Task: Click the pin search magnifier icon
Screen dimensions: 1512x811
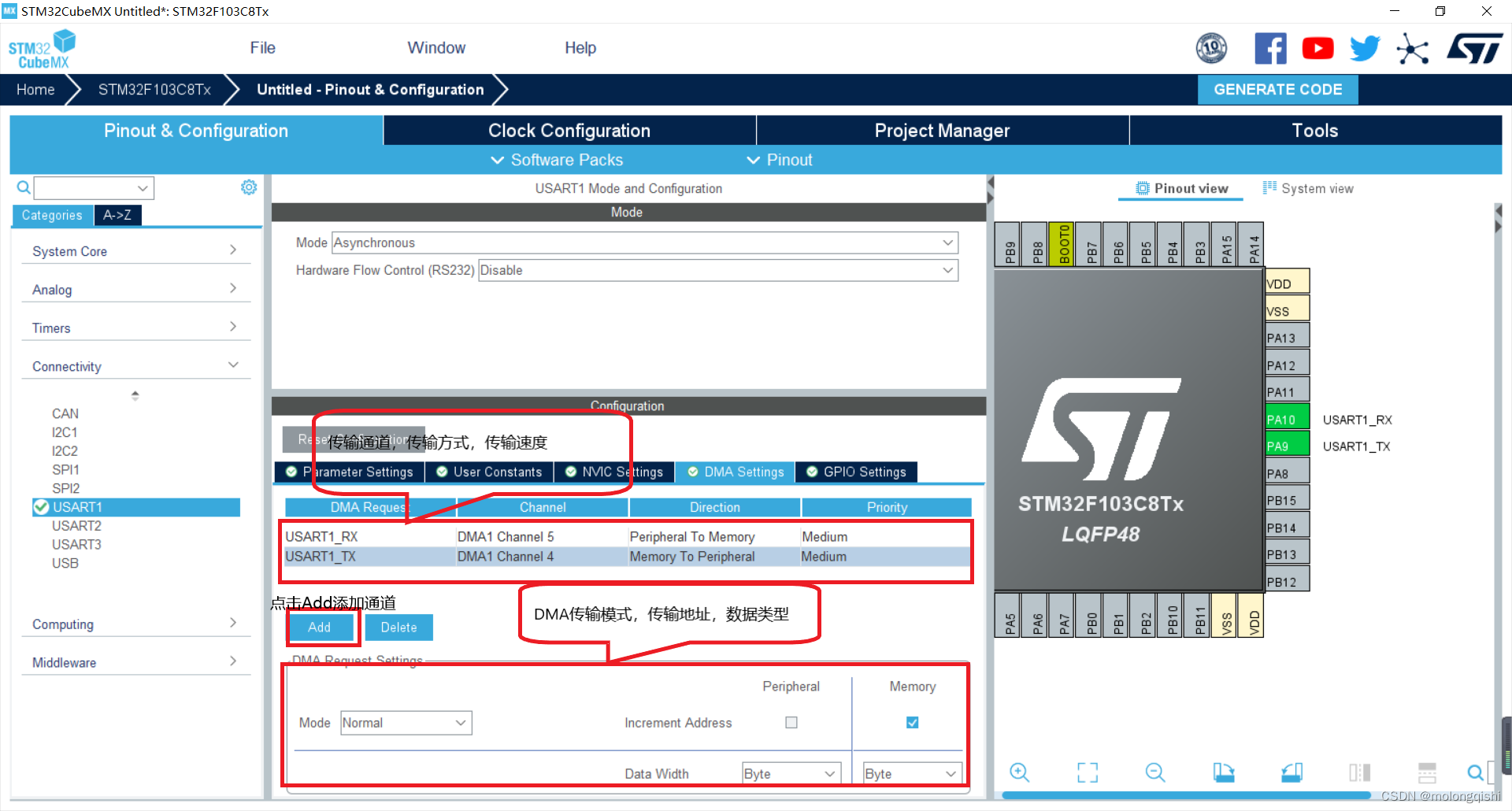Action: tap(1475, 772)
